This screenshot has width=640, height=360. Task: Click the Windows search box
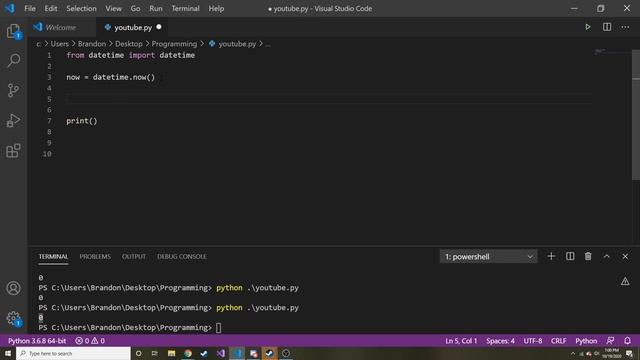point(73,353)
